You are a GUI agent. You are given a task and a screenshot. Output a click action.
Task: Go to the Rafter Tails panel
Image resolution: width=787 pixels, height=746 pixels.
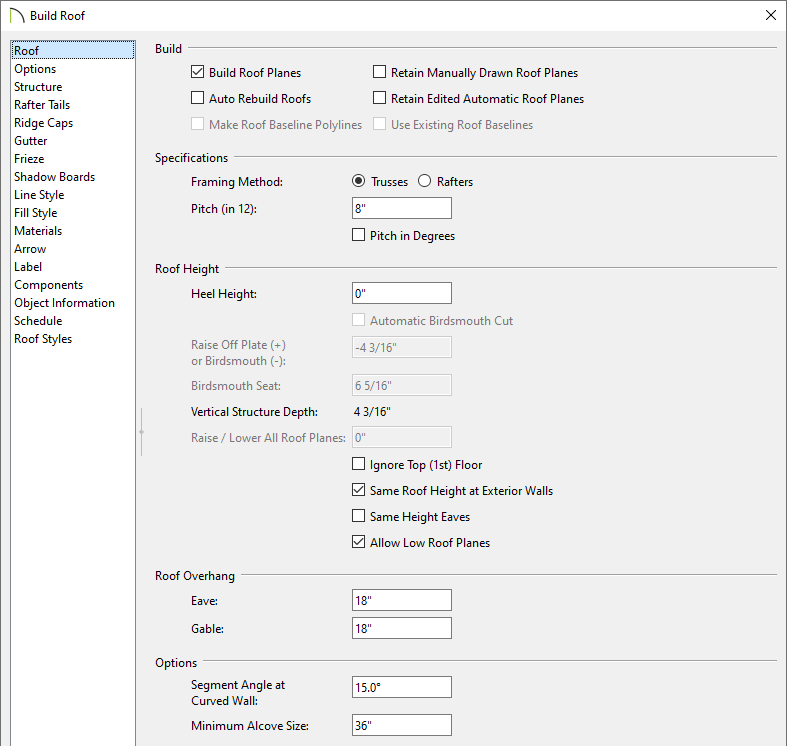point(42,105)
